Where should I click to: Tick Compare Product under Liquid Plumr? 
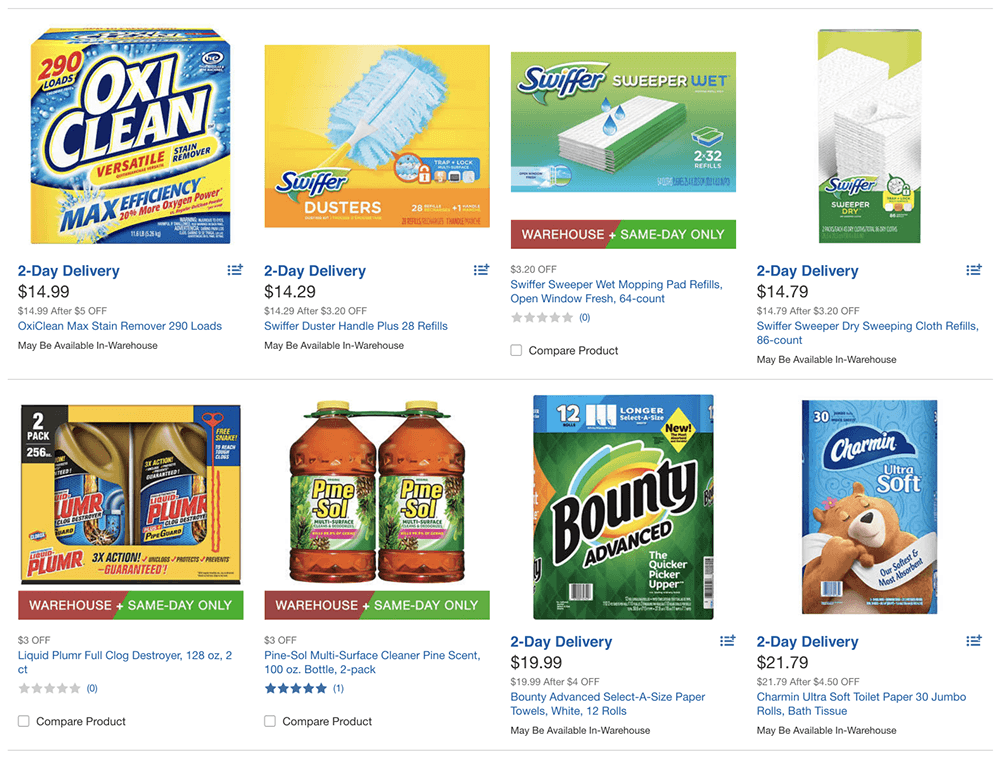(24, 721)
